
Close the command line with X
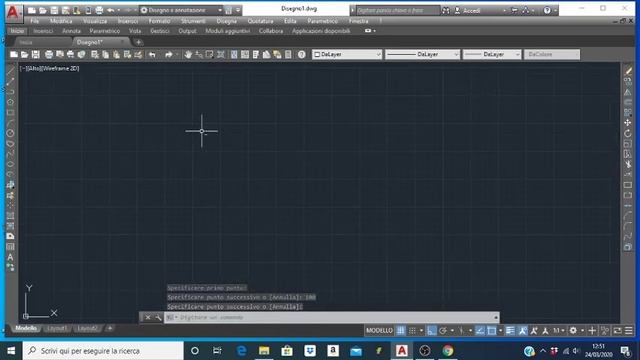148,317
